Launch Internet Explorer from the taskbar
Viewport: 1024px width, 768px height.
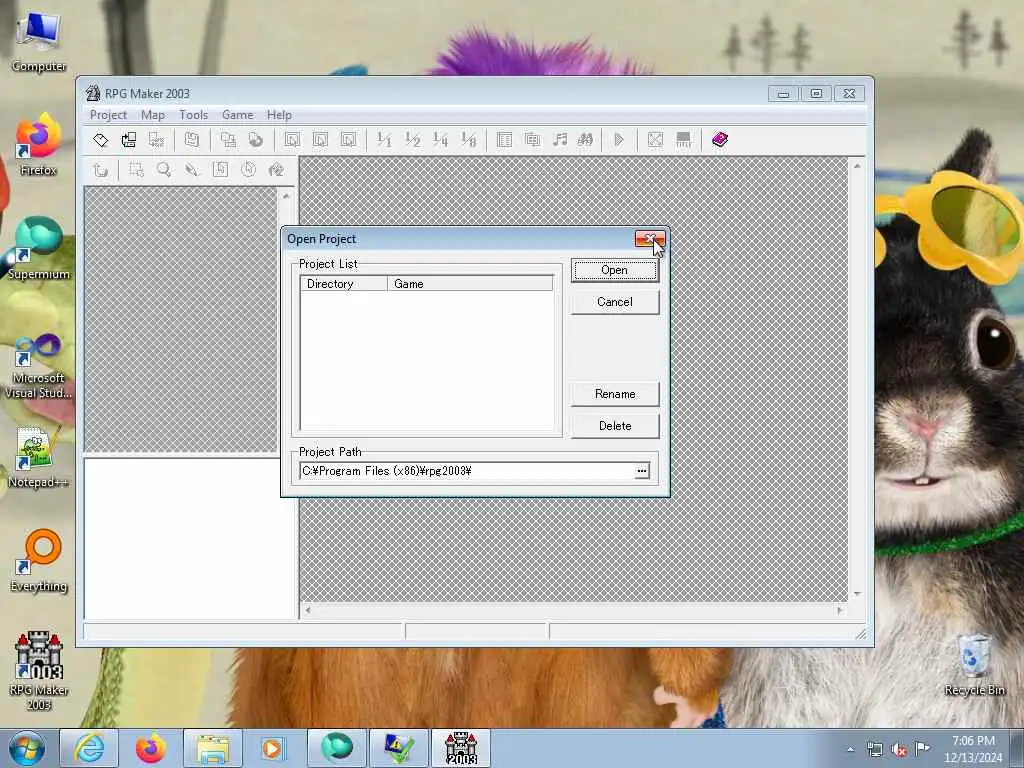[x=89, y=748]
